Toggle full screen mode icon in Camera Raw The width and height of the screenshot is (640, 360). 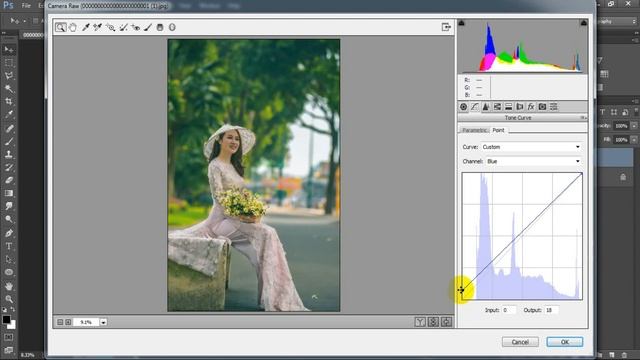(446, 27)
